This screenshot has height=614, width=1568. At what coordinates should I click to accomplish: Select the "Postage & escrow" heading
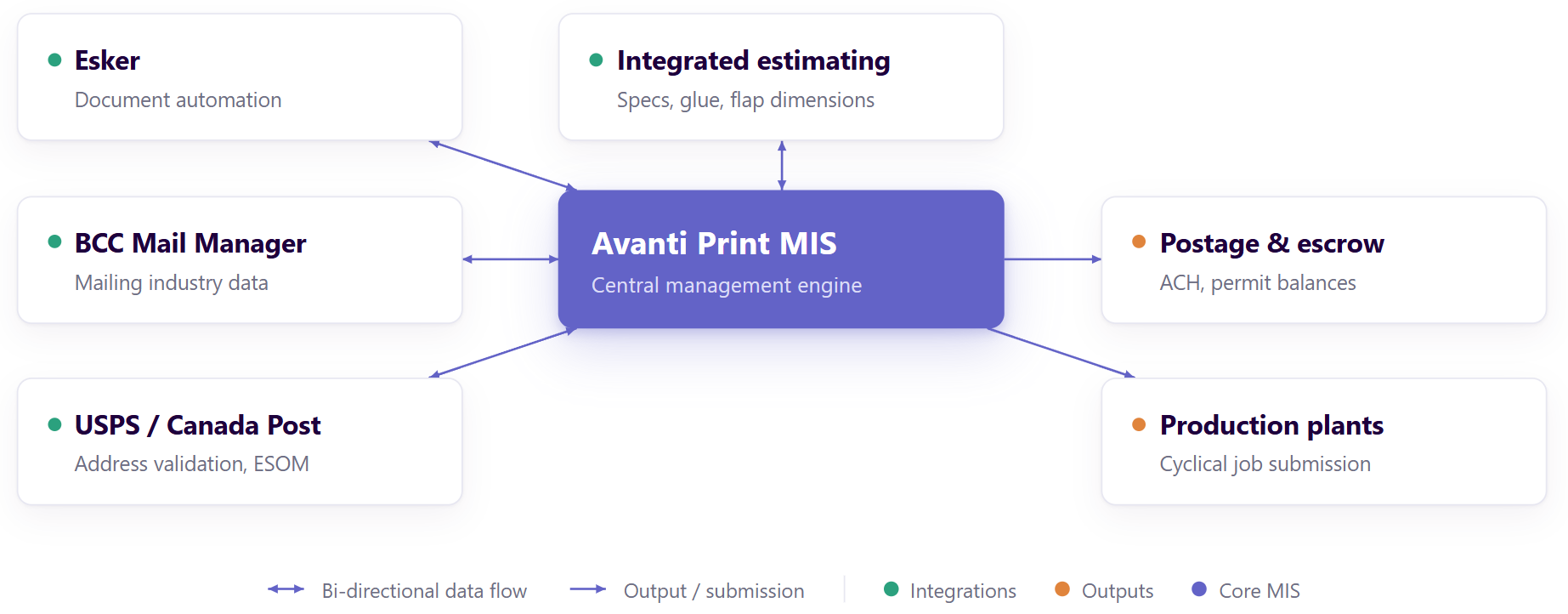[1272, 243]
